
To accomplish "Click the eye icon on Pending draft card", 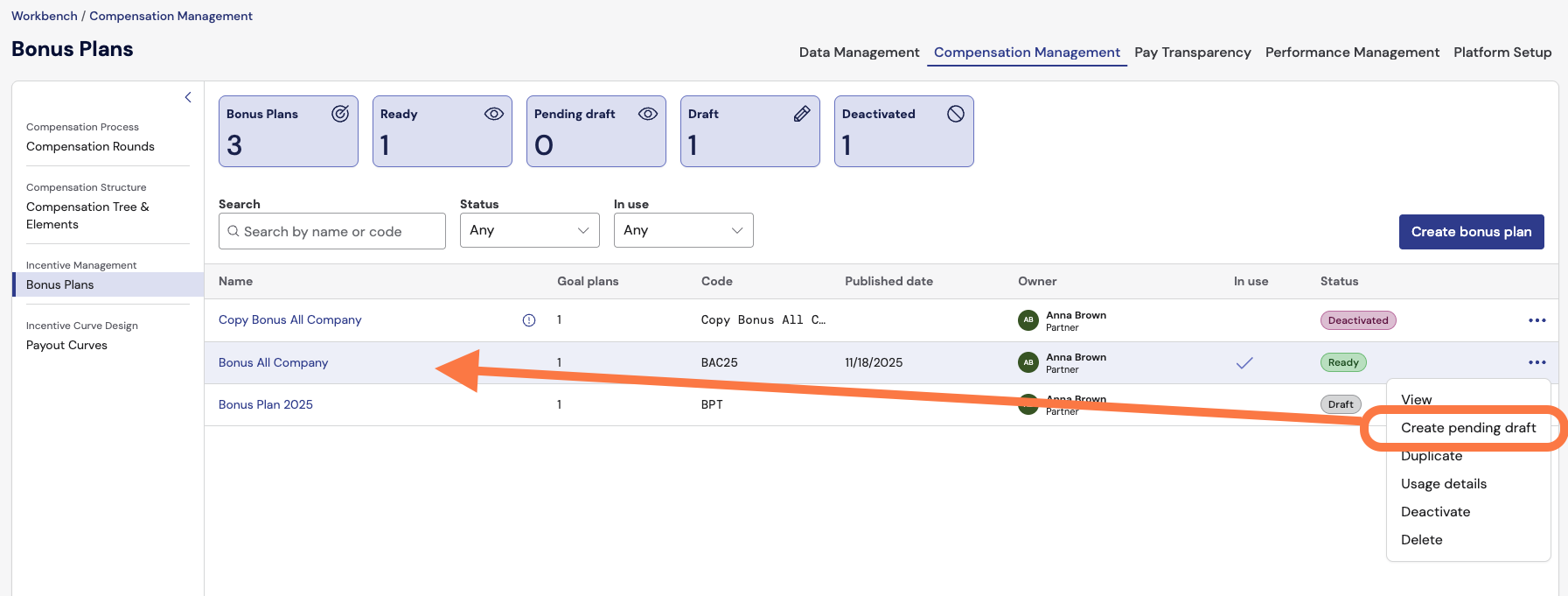I will pos(648,114).
